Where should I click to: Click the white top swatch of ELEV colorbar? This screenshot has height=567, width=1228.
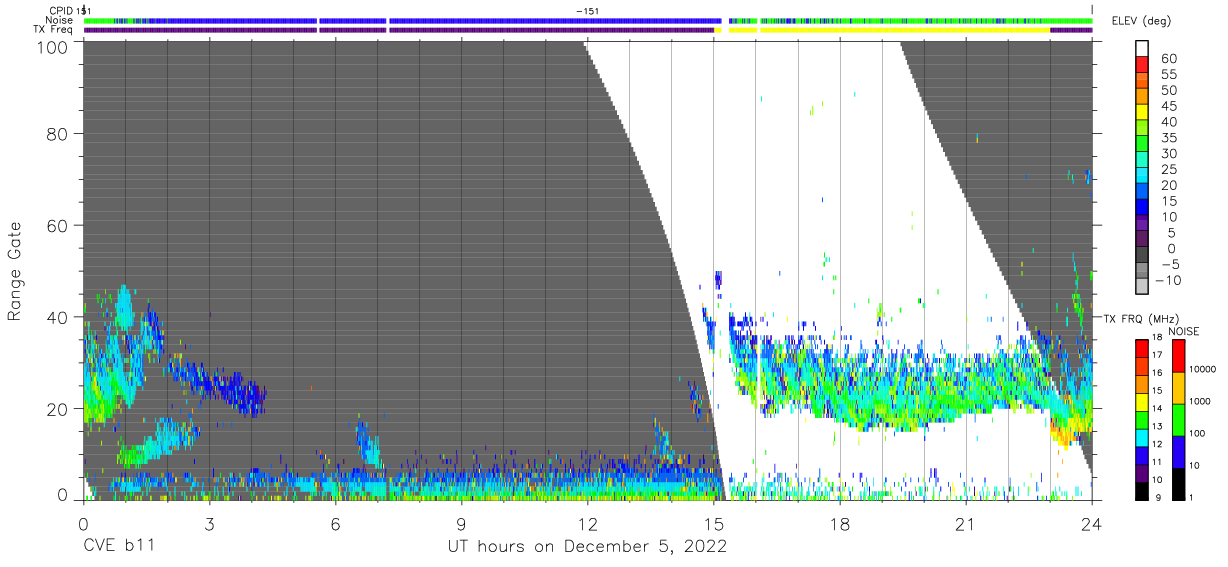[x=1141, y=48]
